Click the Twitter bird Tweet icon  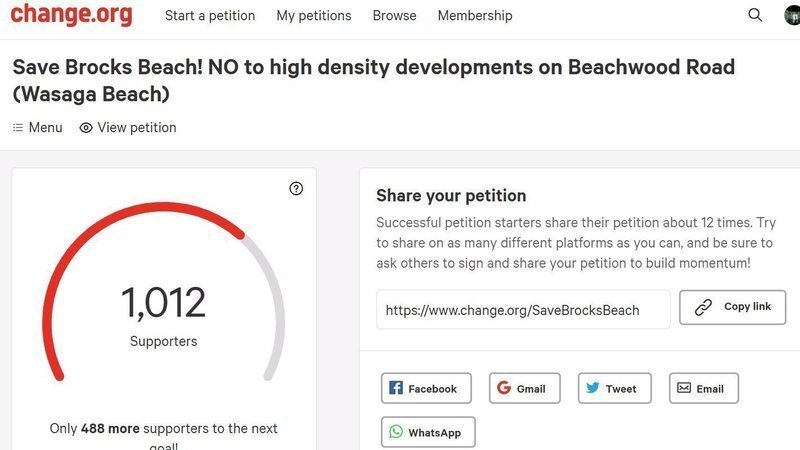(593, 388)
